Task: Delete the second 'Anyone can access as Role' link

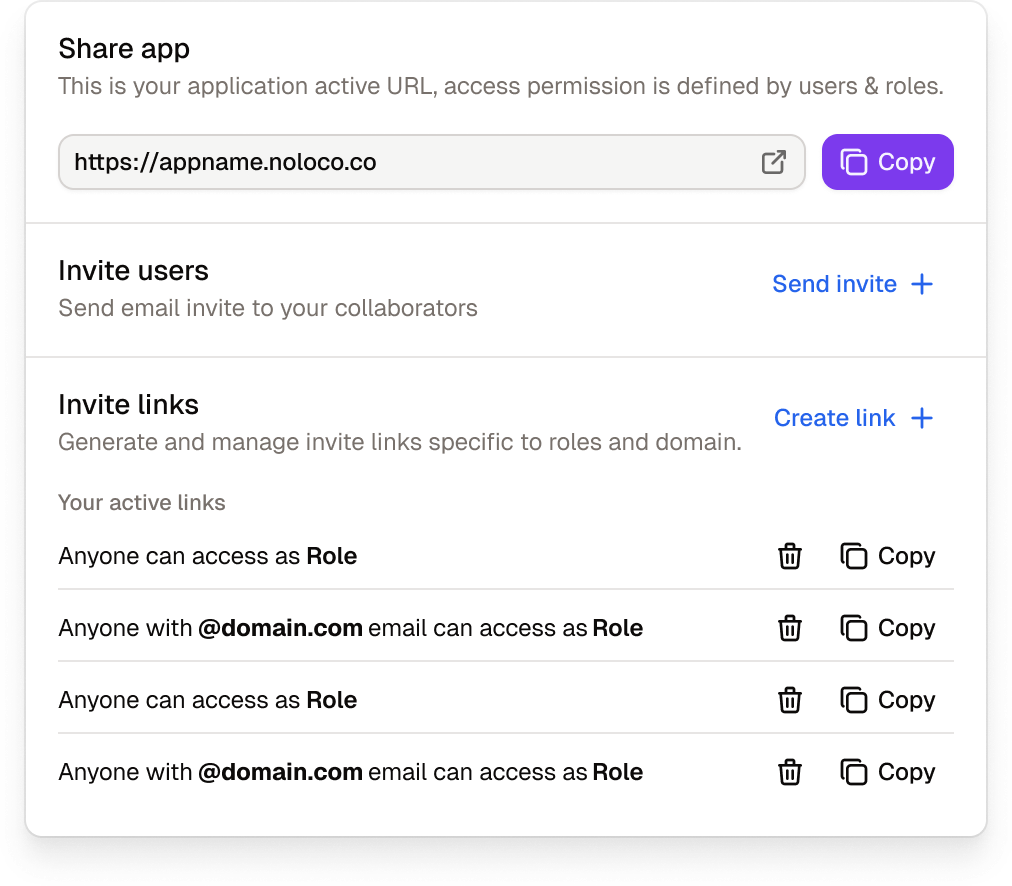Action: tap(789, 700)
